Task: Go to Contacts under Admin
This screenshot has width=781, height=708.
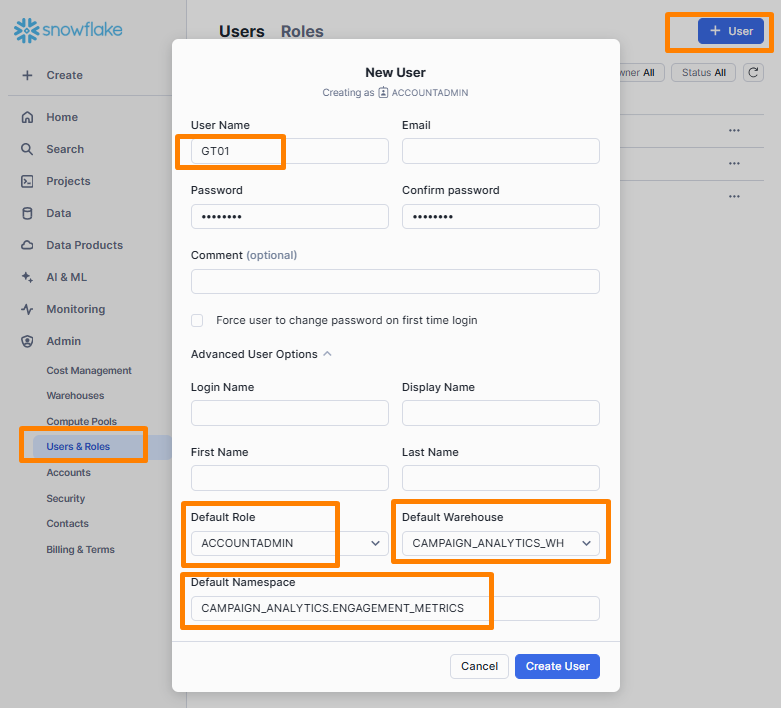Action: [x=67, y=524]
